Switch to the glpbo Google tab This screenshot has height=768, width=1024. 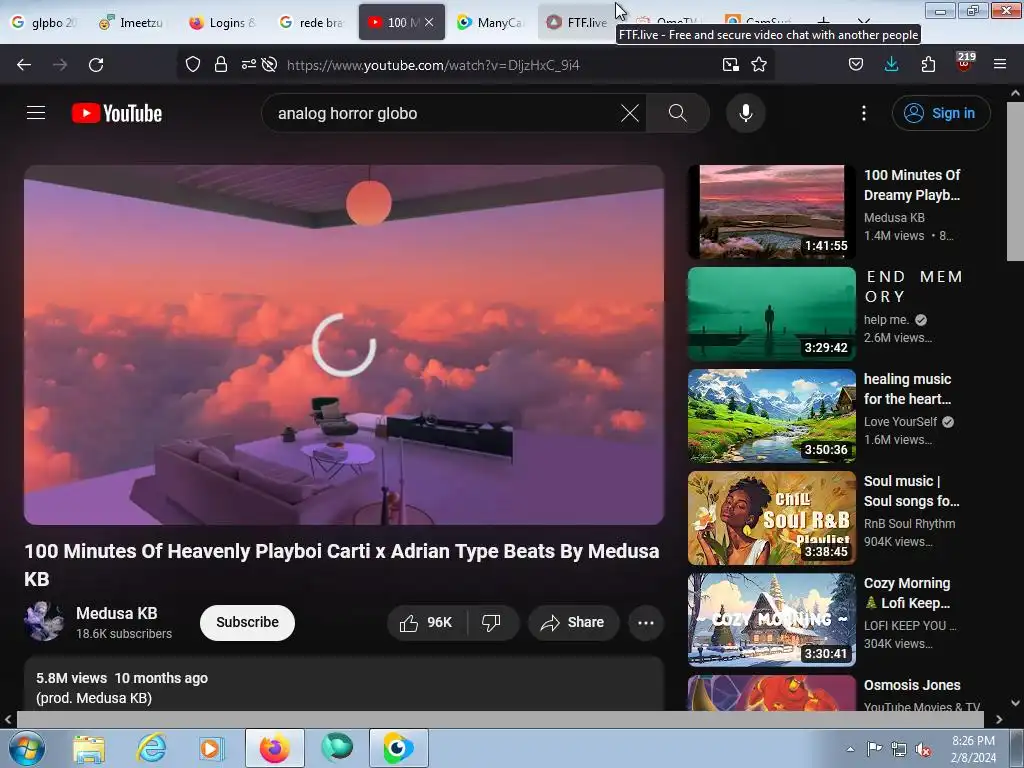pyautogui.click(x=44, y=22)
